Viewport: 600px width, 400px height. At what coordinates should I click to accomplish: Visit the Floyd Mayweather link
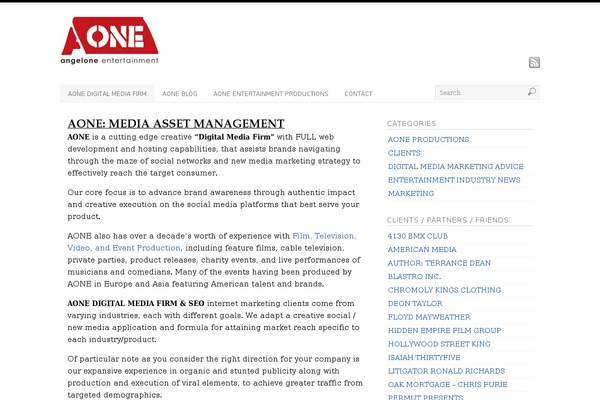pos(429,317)
